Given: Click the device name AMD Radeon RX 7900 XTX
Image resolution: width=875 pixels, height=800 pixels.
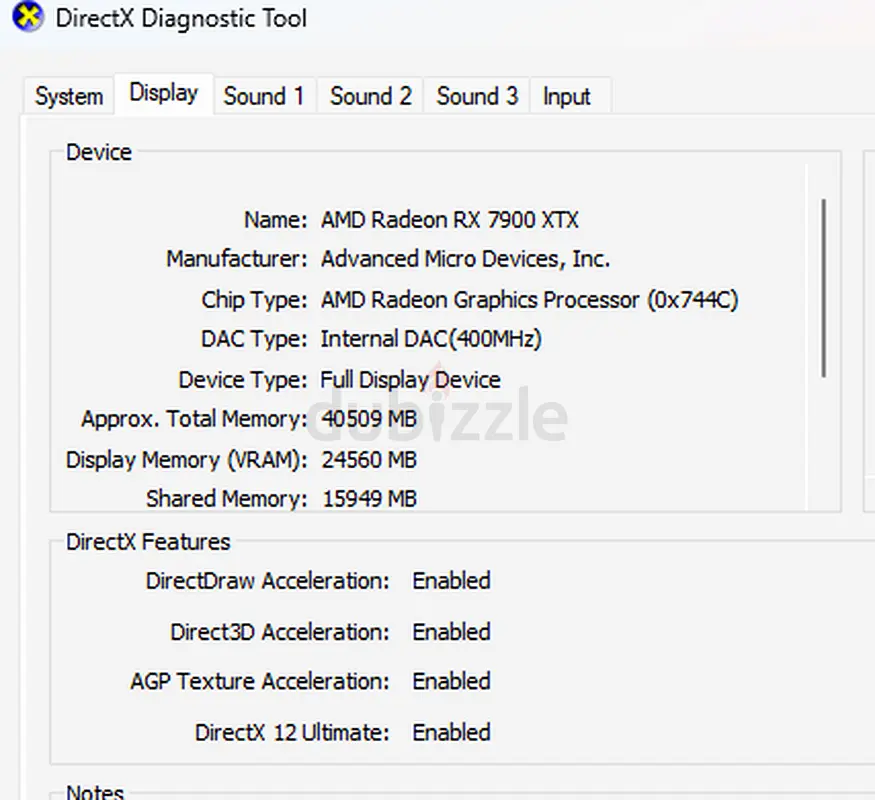Looking at the screenshot, I should coord(450,220).
